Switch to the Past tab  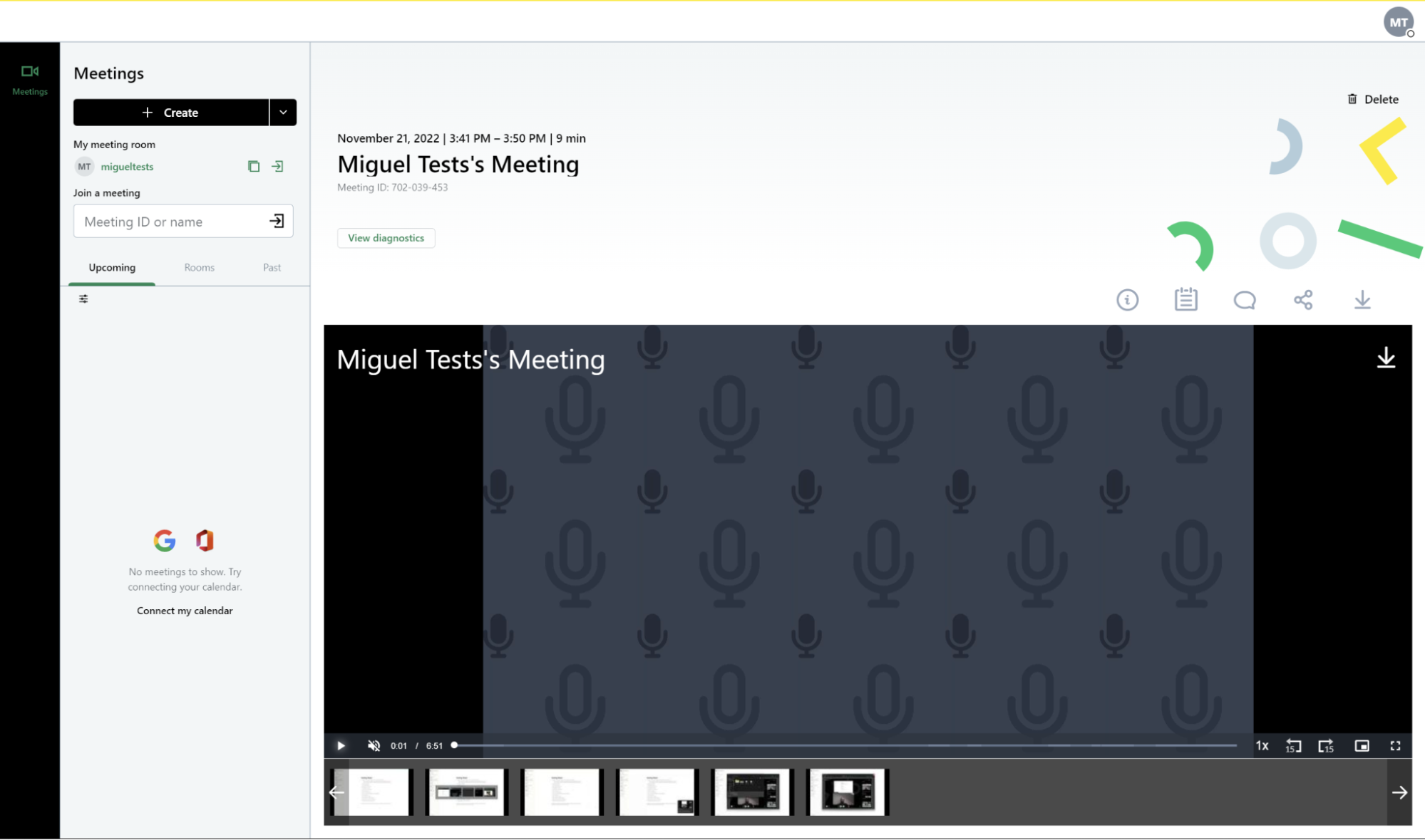(x=272, y=268)
